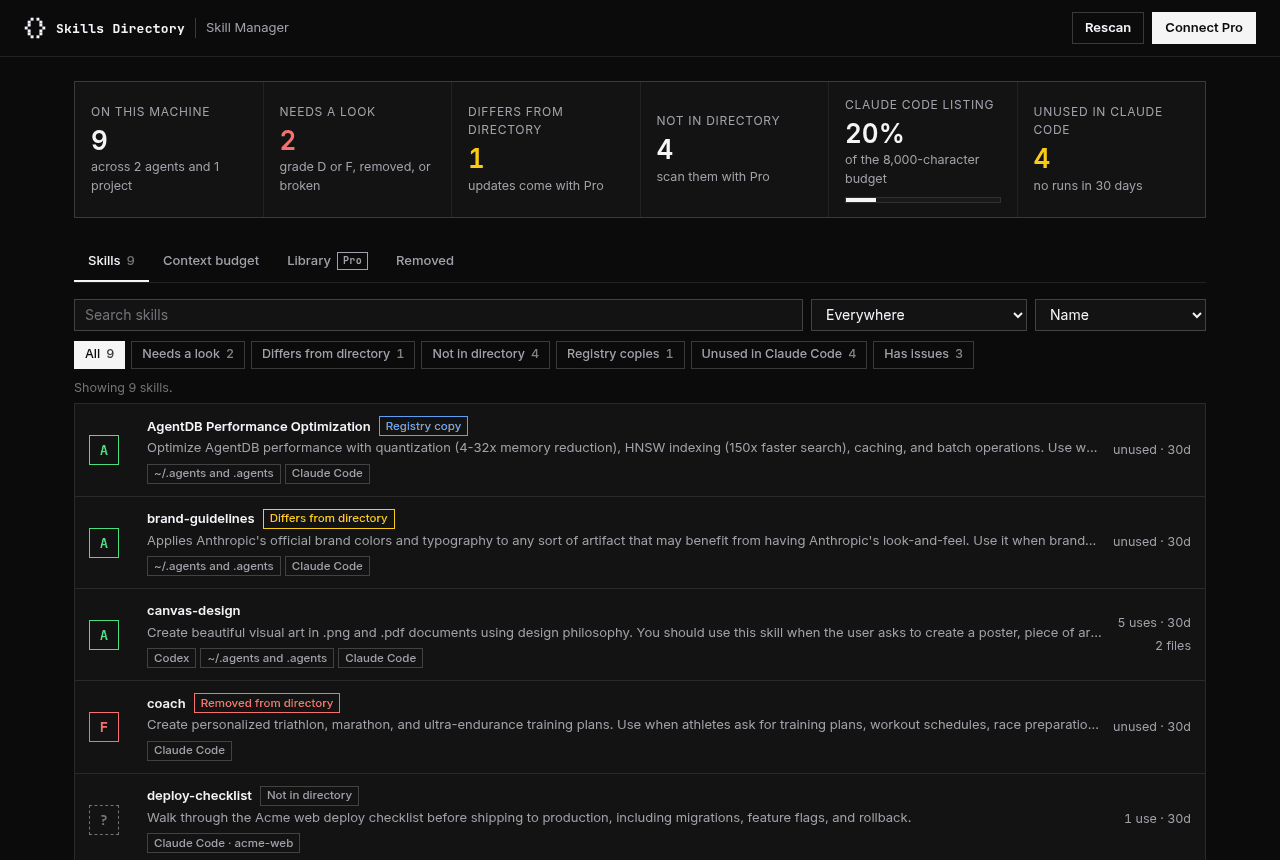Open the On this machine stat card
Viewport: 1280px width, 860px height.
click(169, 149)
